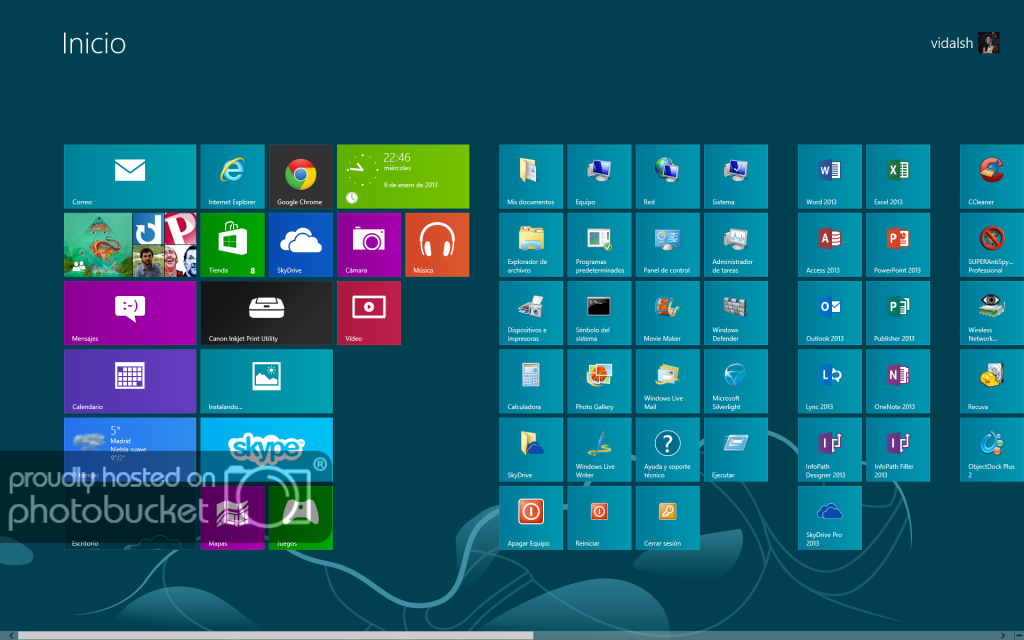Click the horizontal scrollbar at bottom

pyautogui.click(x=275, y=635)
